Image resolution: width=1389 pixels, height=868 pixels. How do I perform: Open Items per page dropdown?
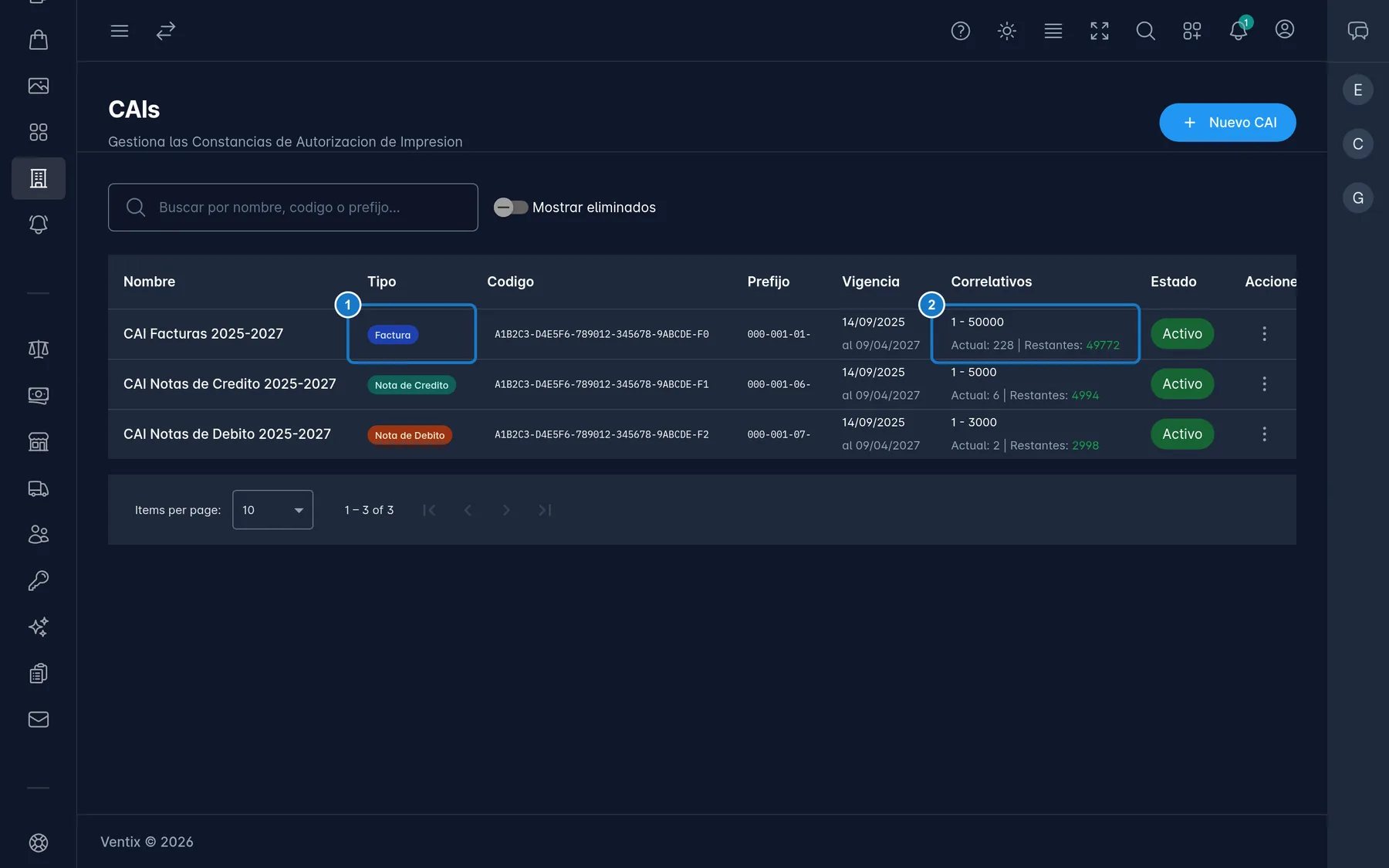(272, 510)
